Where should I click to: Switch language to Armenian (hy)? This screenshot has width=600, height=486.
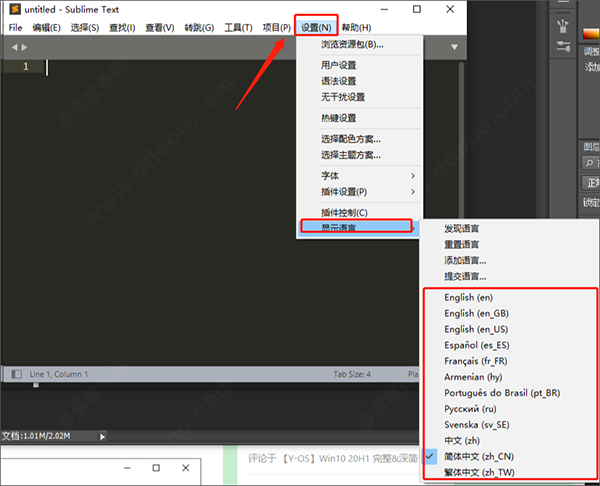(509, 377)
